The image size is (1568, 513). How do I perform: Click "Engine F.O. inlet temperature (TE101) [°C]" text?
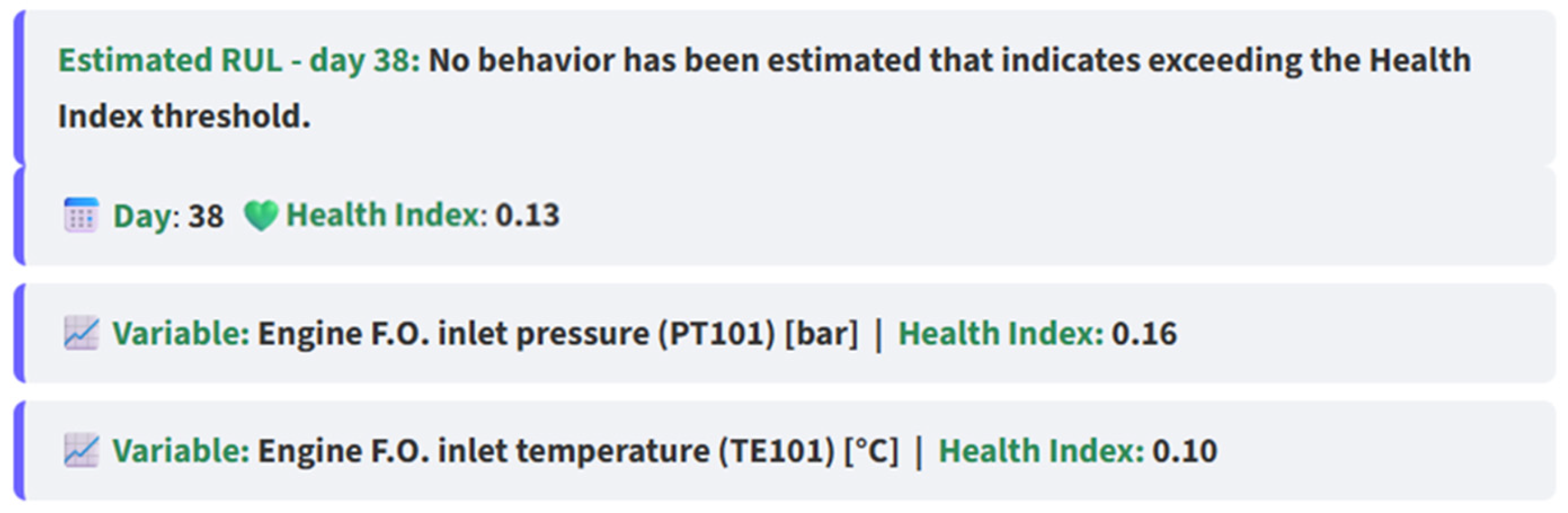pyautogui.click(x=578, y=451)
